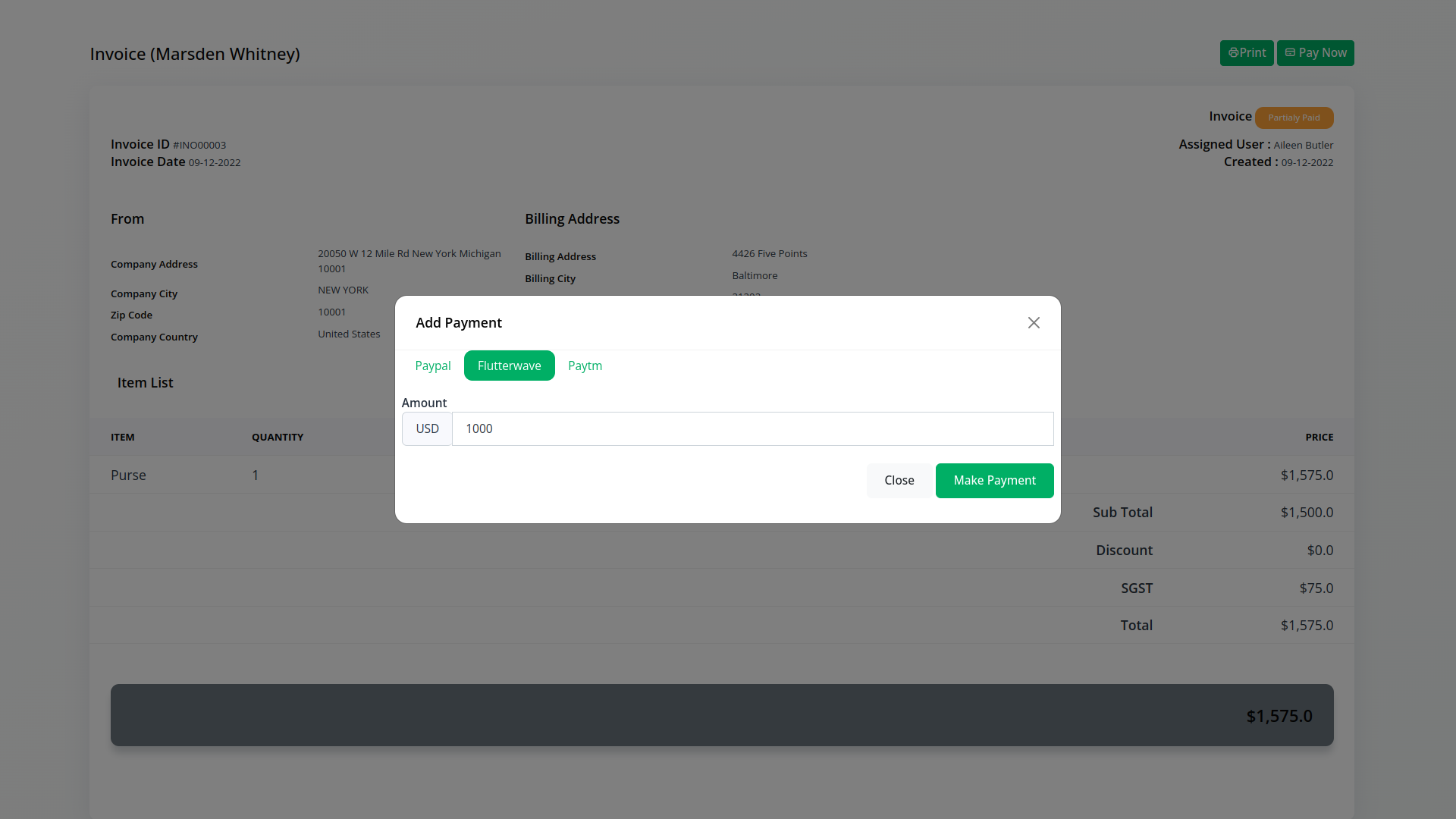
Task: Select the Flutterwave payment tab
Action: 509,366
